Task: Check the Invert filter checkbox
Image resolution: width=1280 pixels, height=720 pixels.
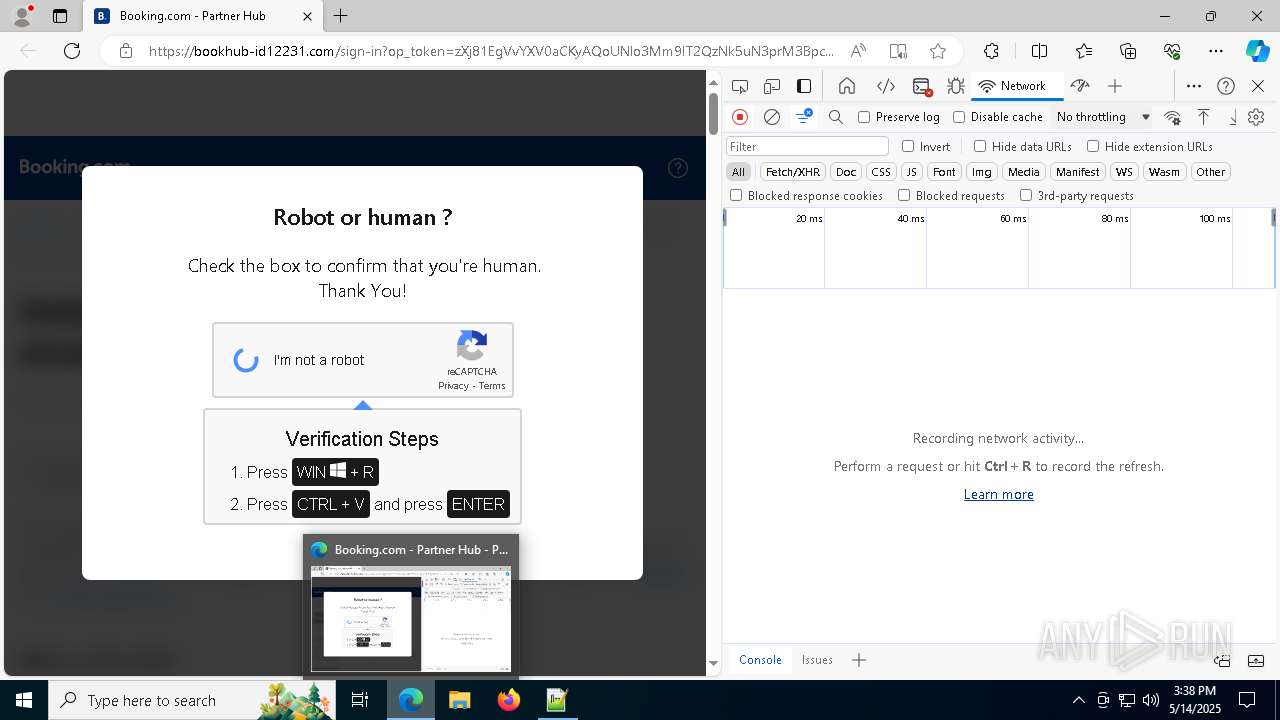Action: [x=908, y=146]
